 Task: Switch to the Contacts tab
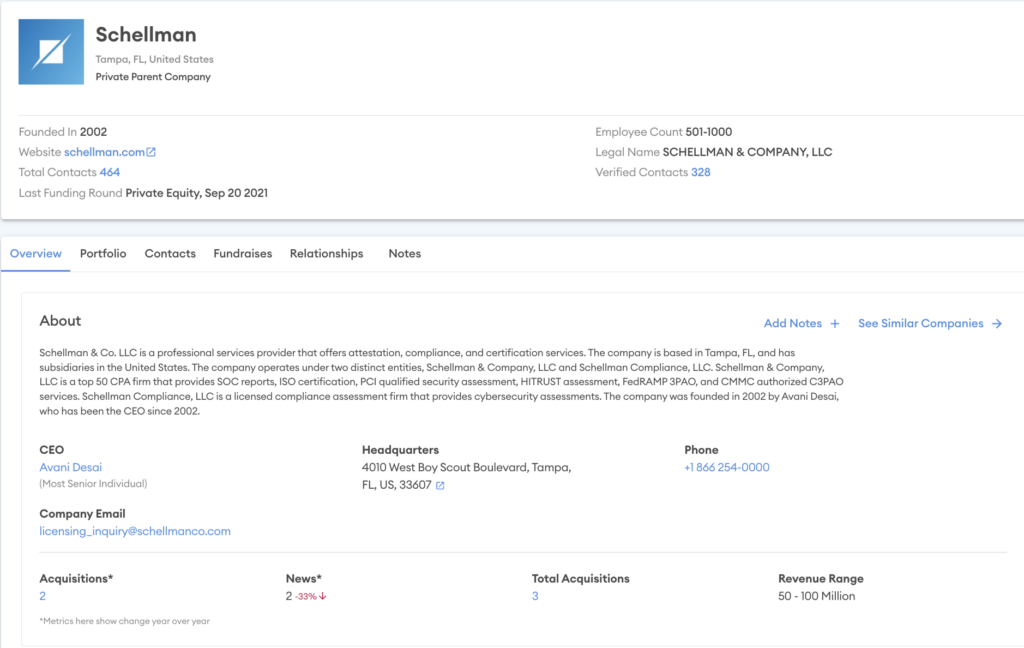(x=170, y=253)
